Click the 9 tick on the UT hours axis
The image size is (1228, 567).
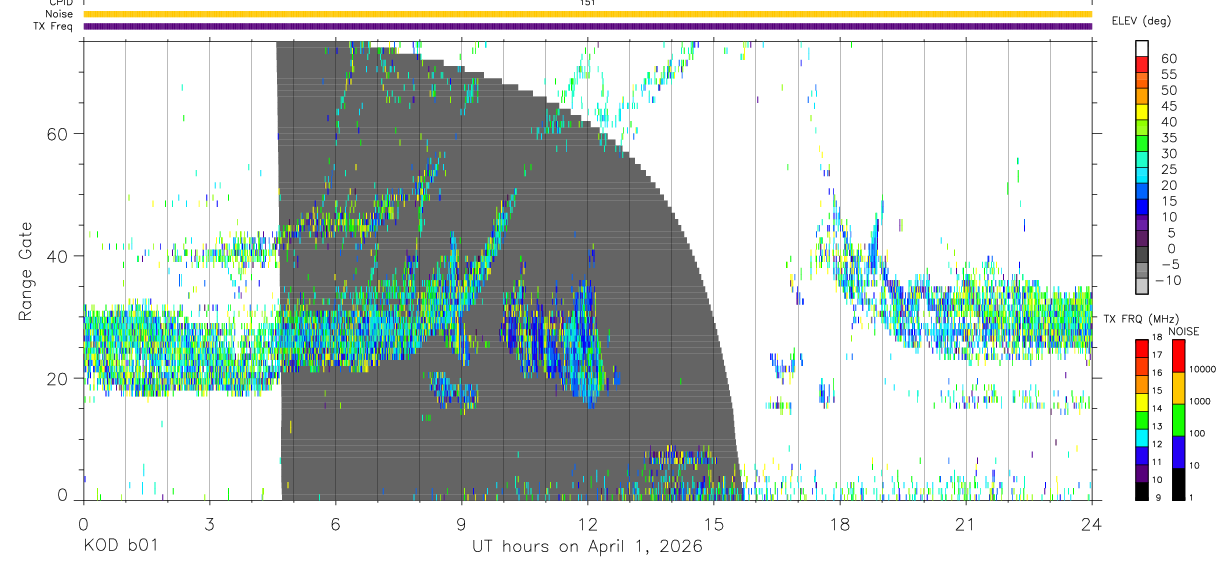click(x=461, y=523)
